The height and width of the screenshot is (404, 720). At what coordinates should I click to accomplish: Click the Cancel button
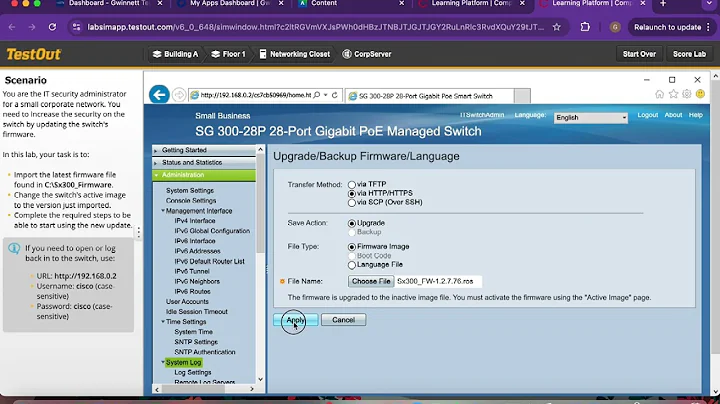343,320
